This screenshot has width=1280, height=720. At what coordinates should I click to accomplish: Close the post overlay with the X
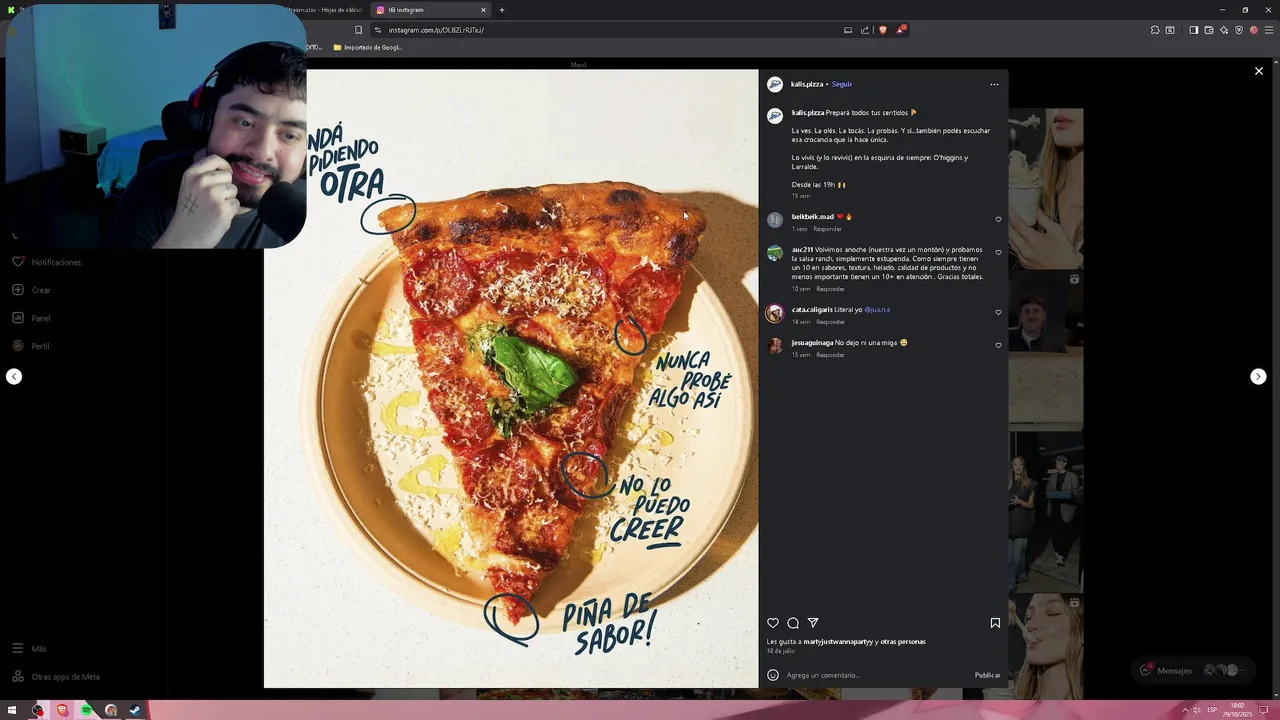[1259, 71]
